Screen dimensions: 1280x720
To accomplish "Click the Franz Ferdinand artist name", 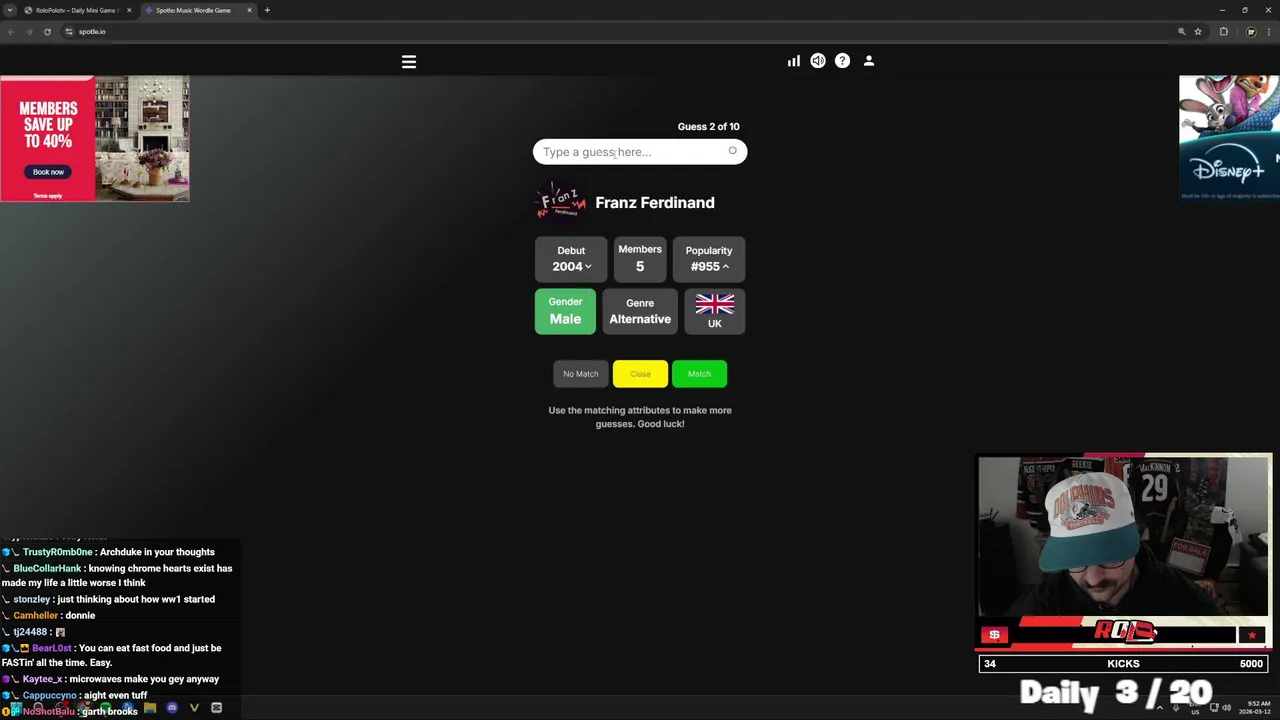I will [x=655, y=202].
